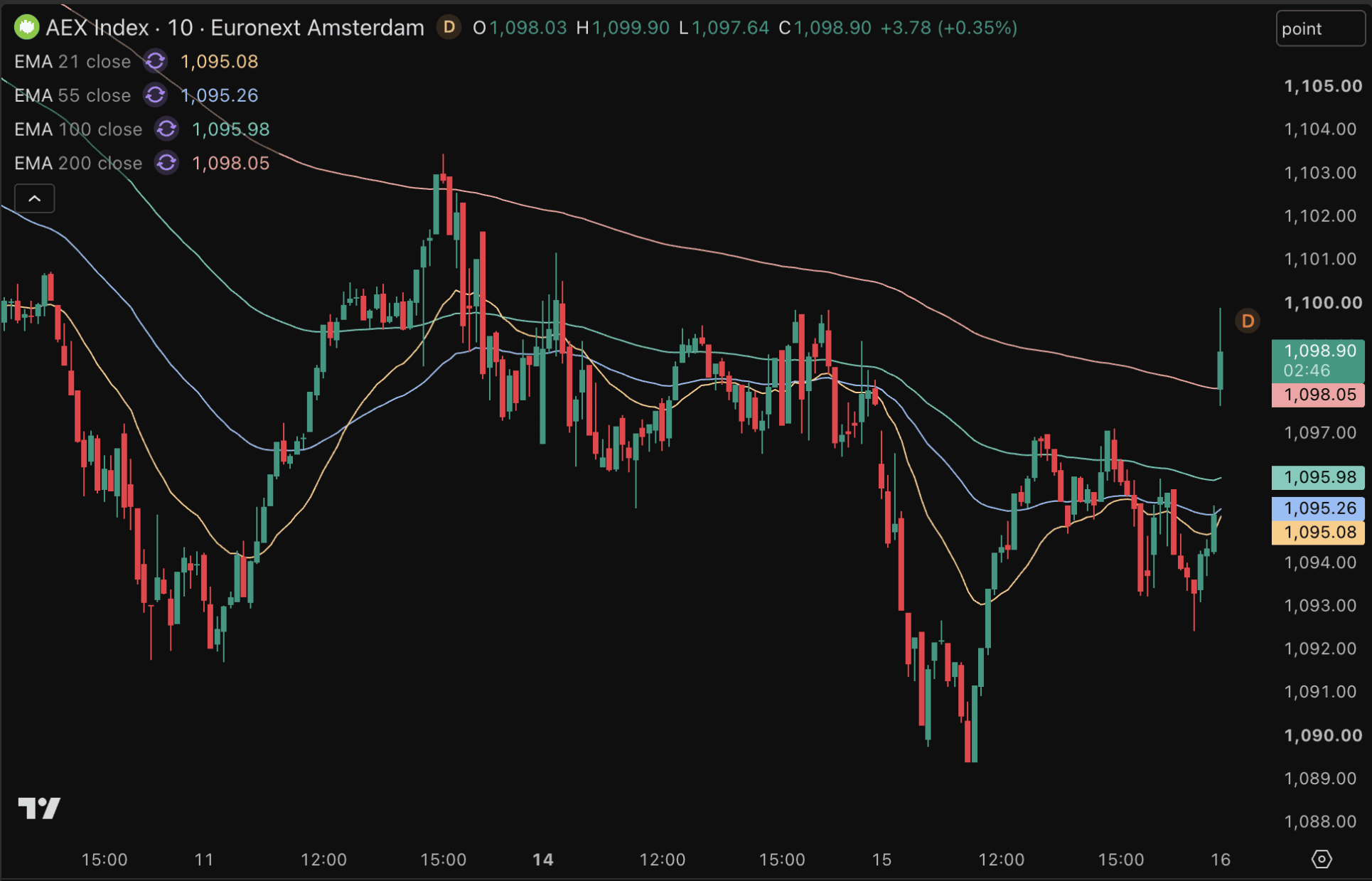Select the AEX Index symbol title

click(x=235, y=28)
